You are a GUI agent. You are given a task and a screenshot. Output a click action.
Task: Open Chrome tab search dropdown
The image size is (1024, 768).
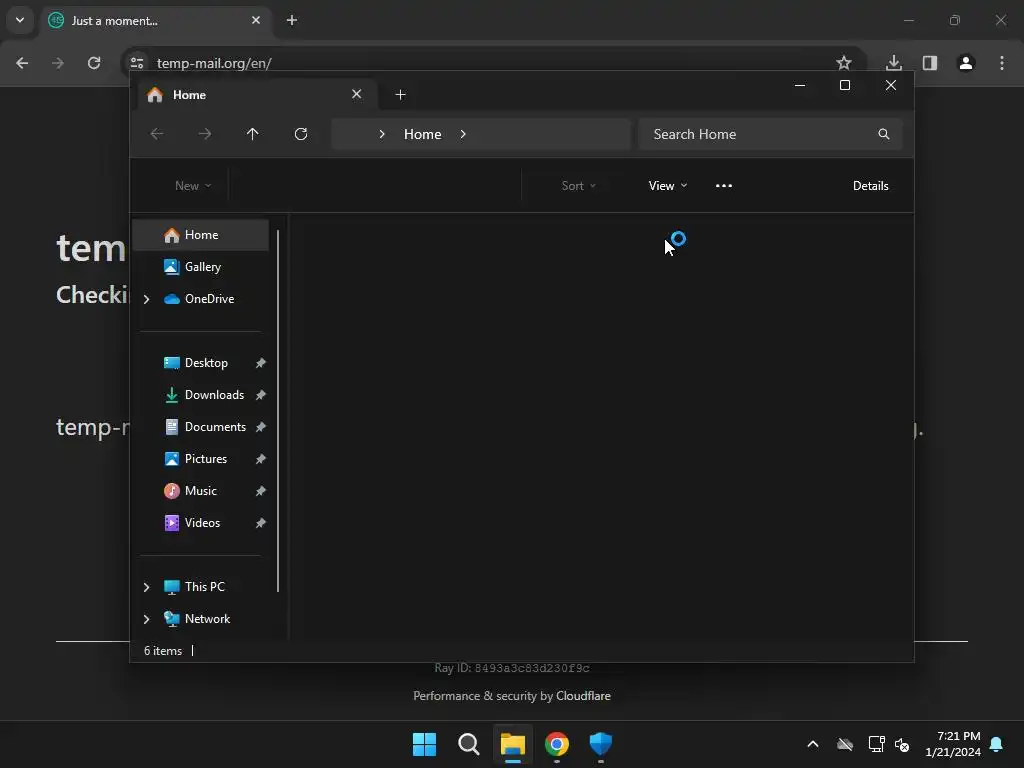(x=20, y=20)
